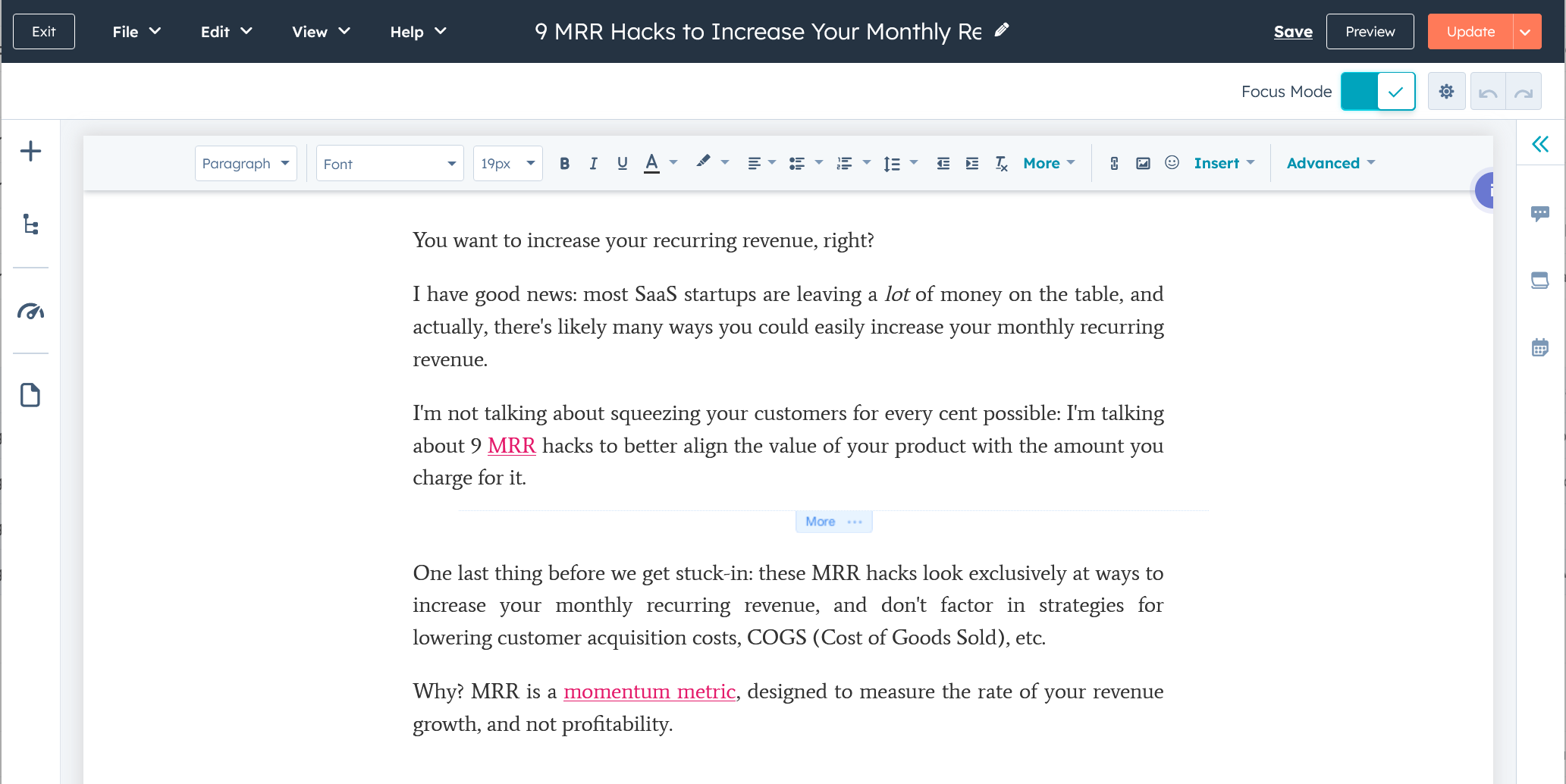Viewport: 1566px width, 784px height.
Task: Apply italic formatting
Action: pos(593,163)
